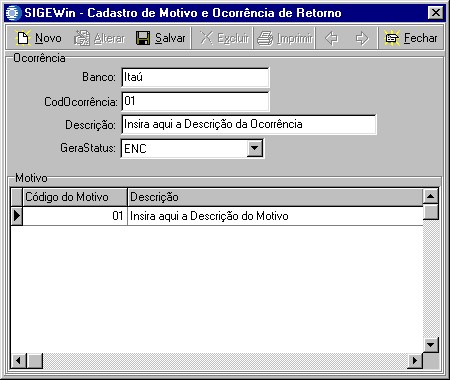Viewport: 450px width, 380px height.
Task: Focus the Banco field containing Itaú
Action: [x=195, y=77]
